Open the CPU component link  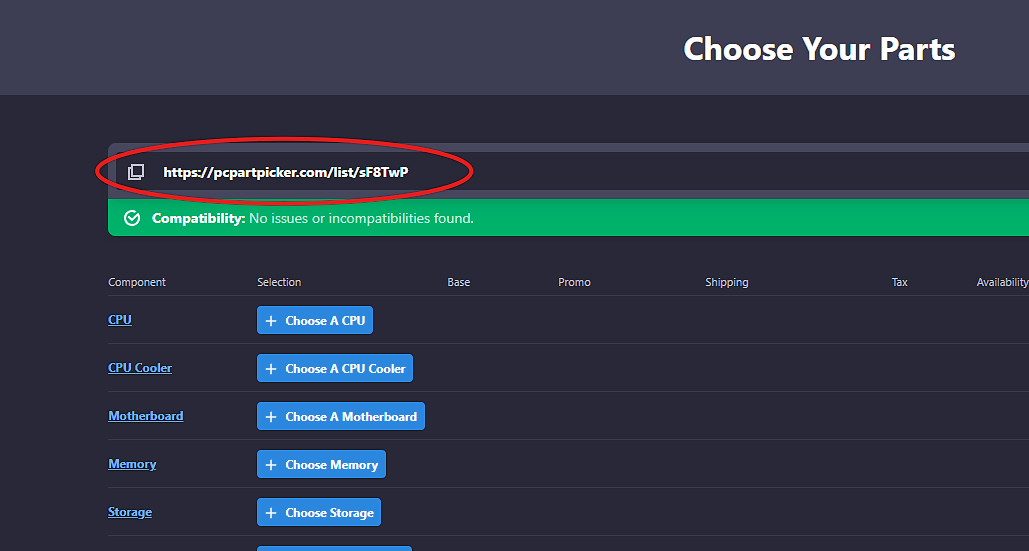pos(120,319)
